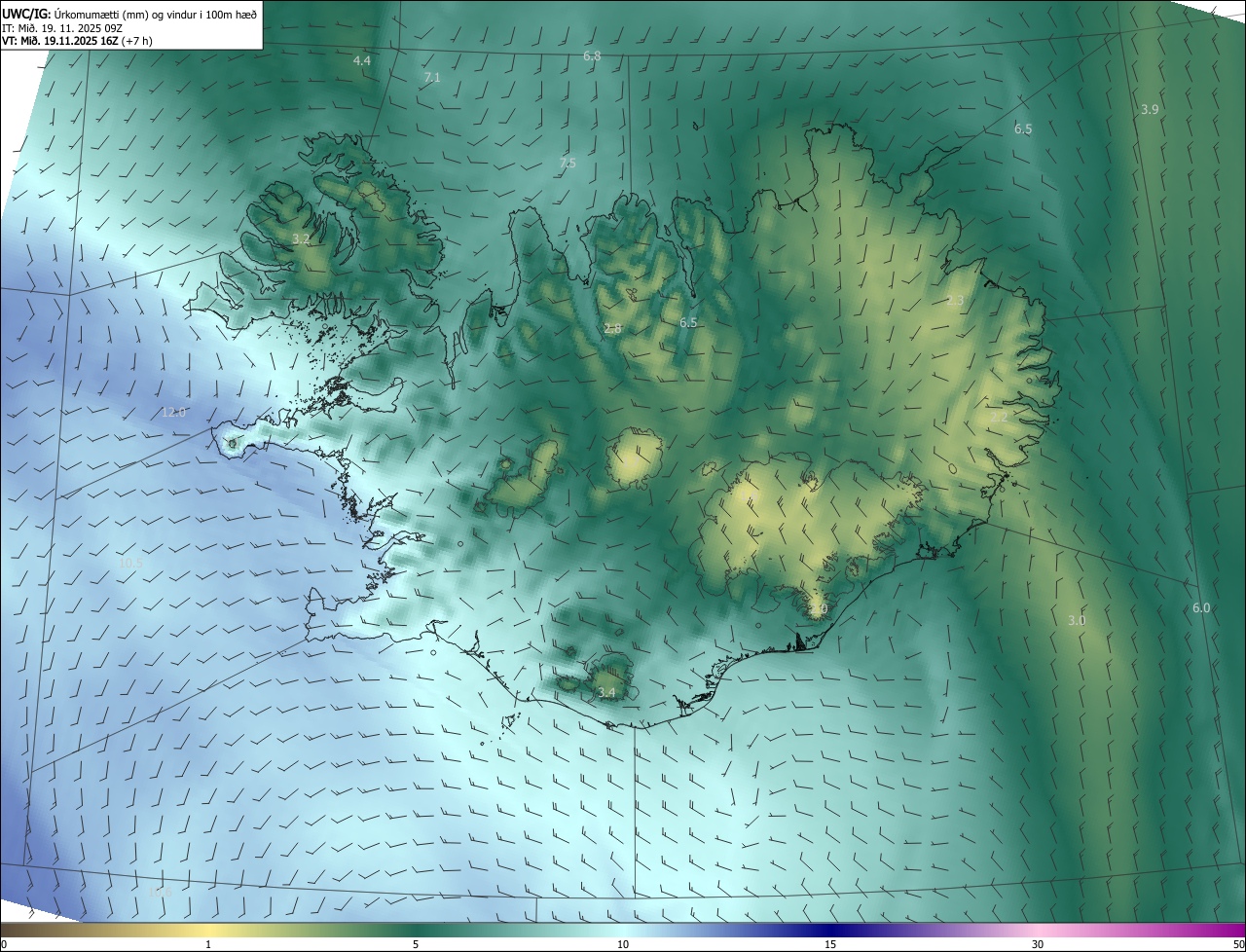Click the 3.0 value label on the map
The width and height of the screenshot is (1246, 952).
click(1077, 620)
